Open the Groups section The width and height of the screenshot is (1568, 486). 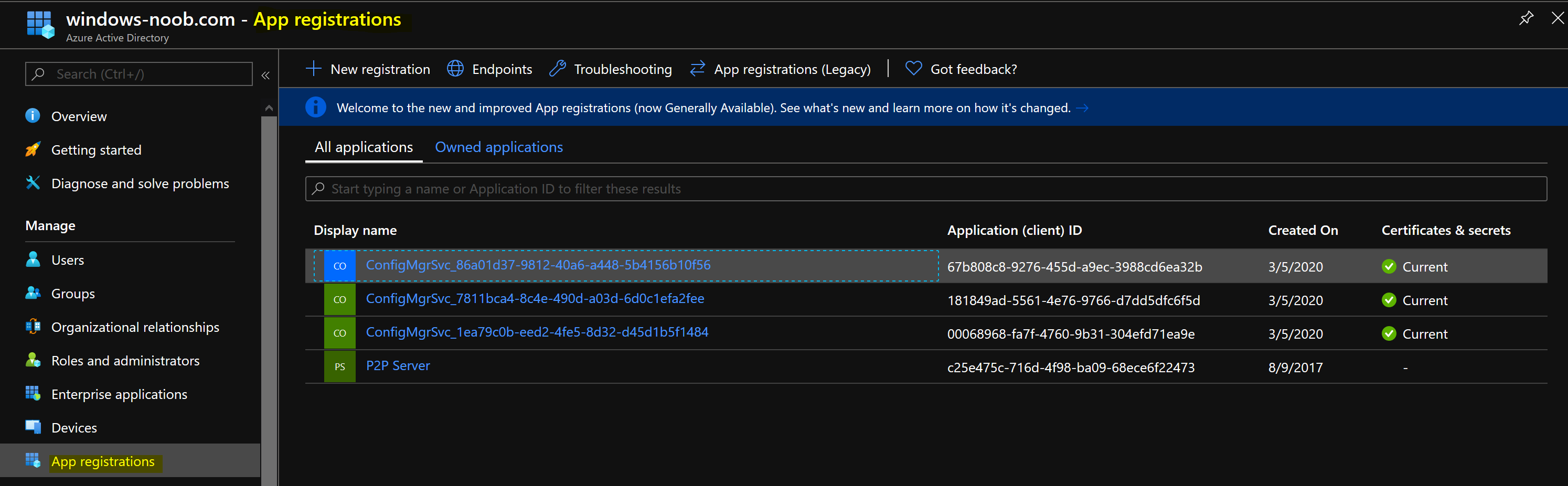click(73, 294)
